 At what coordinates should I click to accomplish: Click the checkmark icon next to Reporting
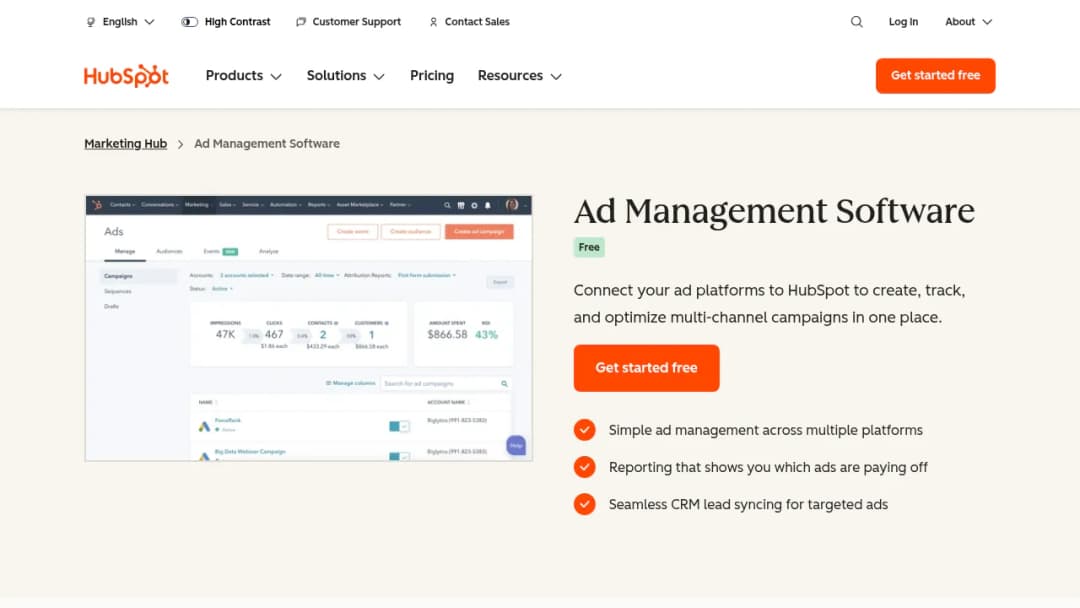[585, 467]
